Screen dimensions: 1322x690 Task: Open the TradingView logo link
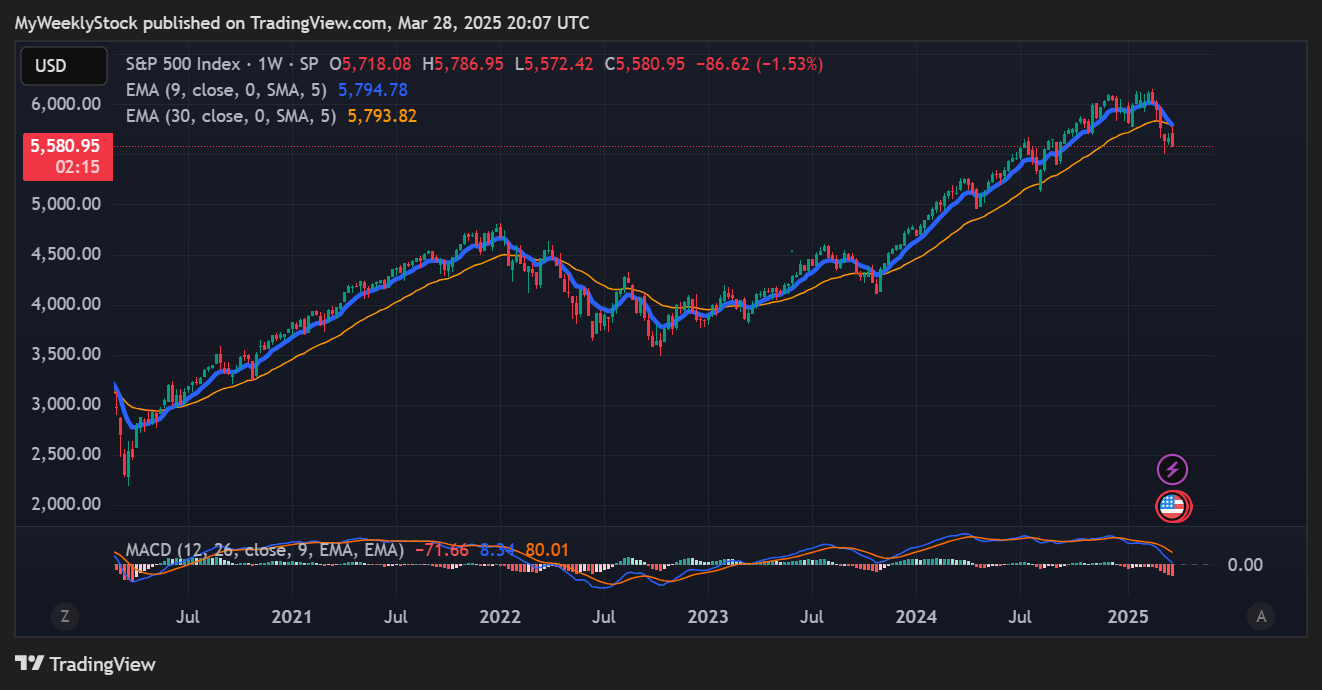(86, 664)
